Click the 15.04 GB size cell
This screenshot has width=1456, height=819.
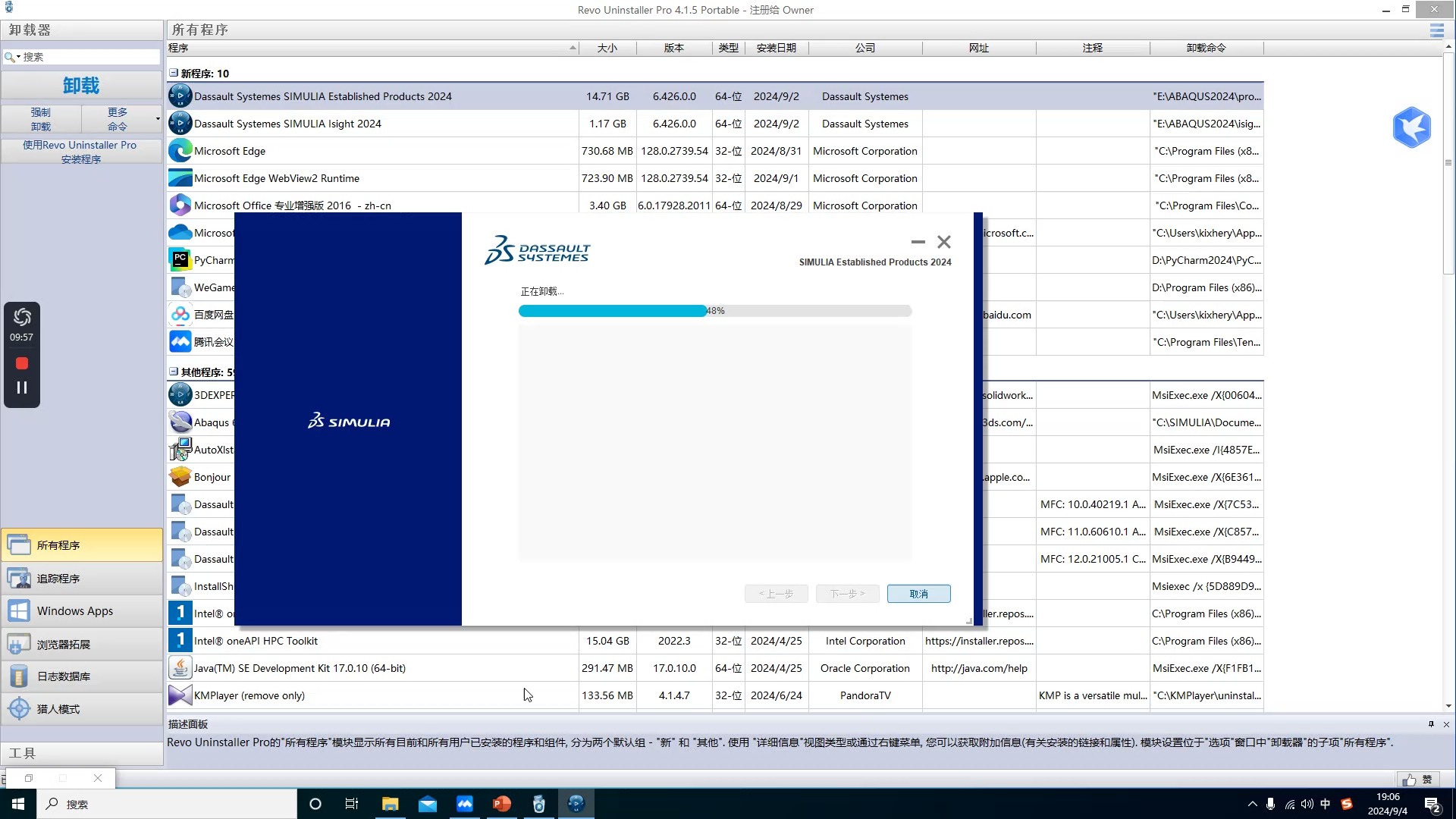click(607, 641)
